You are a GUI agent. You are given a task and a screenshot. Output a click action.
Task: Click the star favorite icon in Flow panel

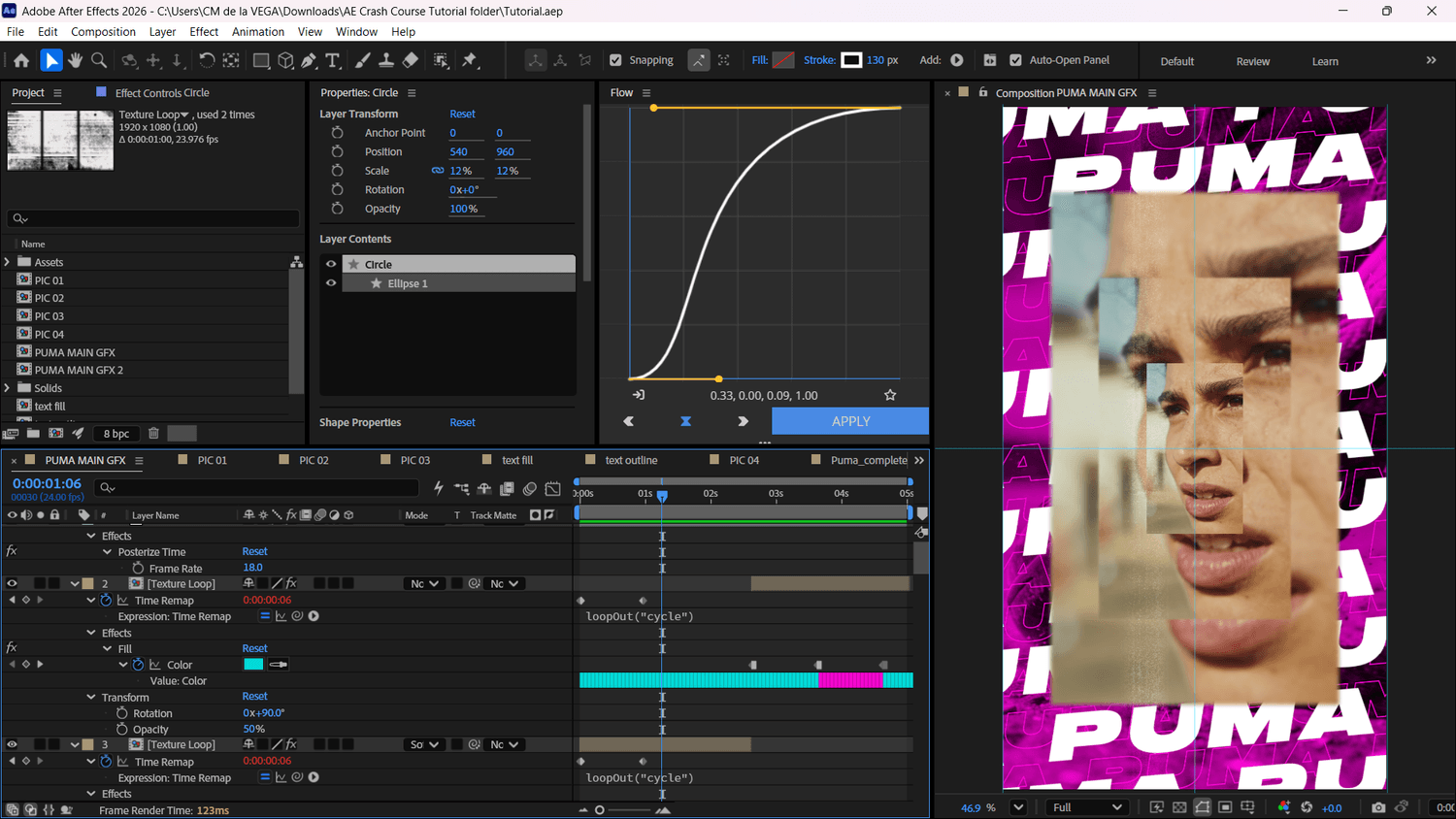tap(890, 395)
